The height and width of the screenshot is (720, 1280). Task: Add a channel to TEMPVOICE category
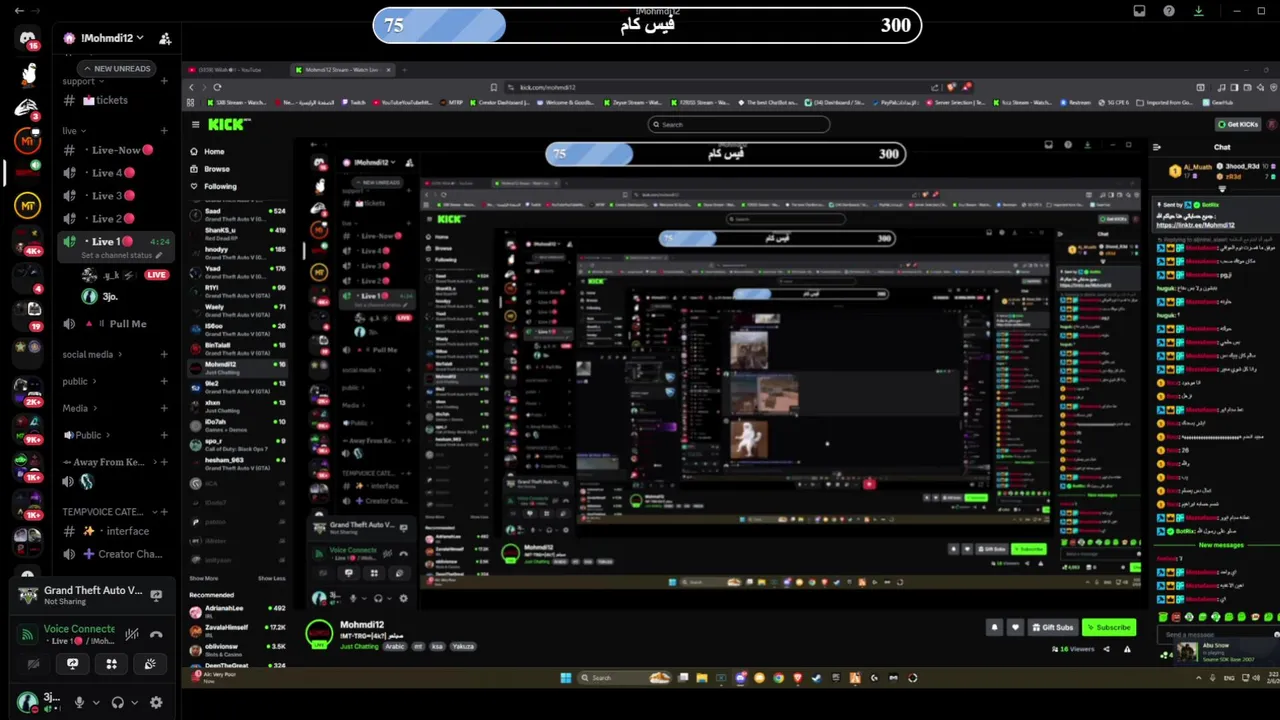[x=164, y=511]
